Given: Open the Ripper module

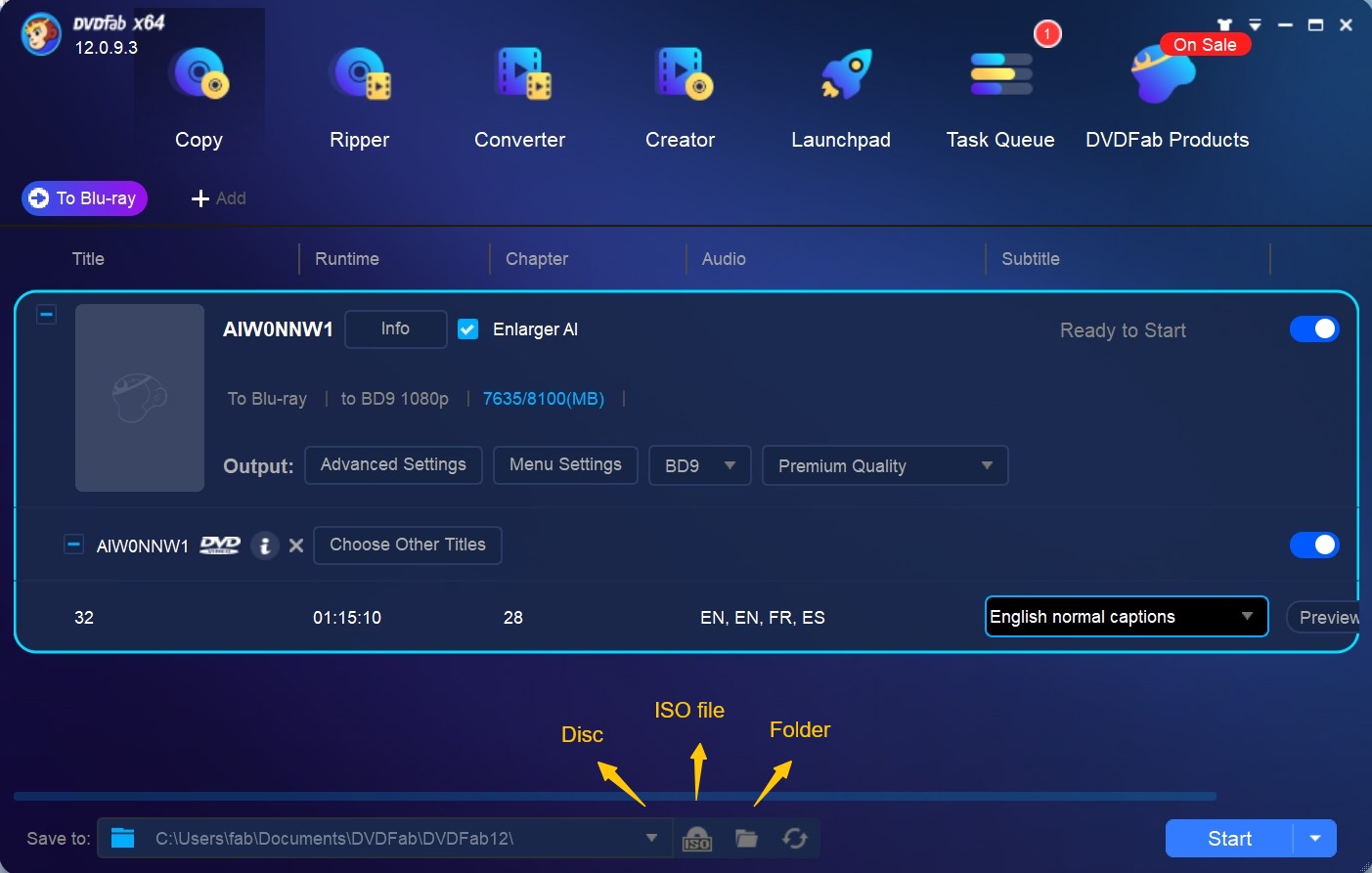Looking at the screenshot, I should pos(359,93).
